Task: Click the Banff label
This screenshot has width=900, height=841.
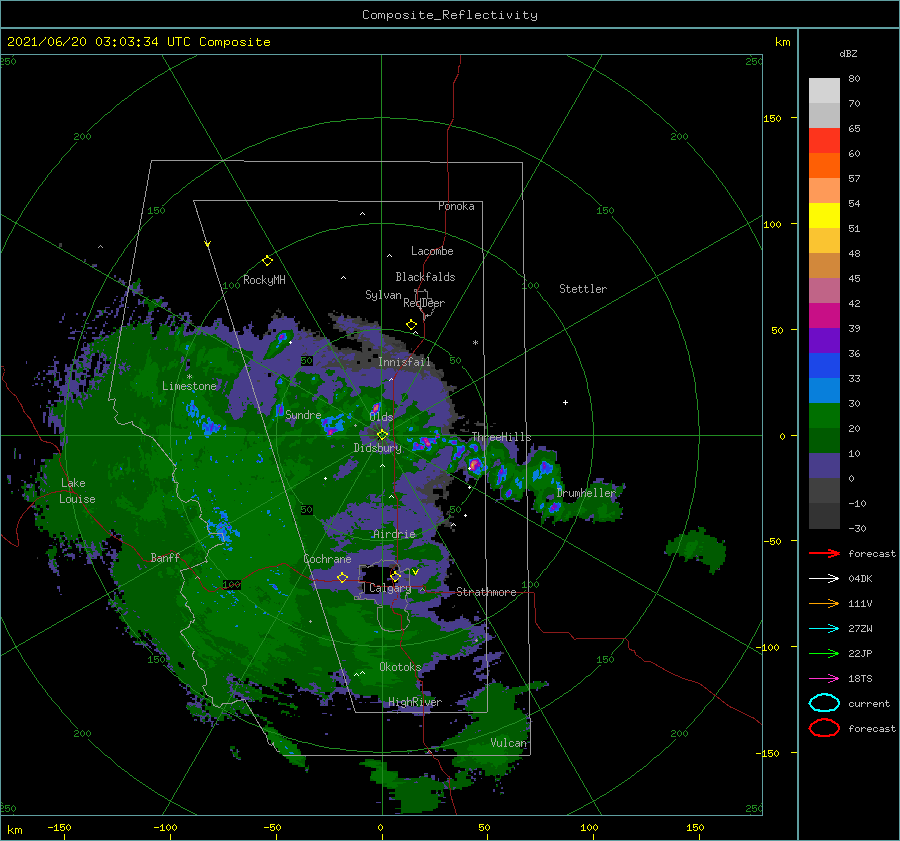Action: coord(165,557)
